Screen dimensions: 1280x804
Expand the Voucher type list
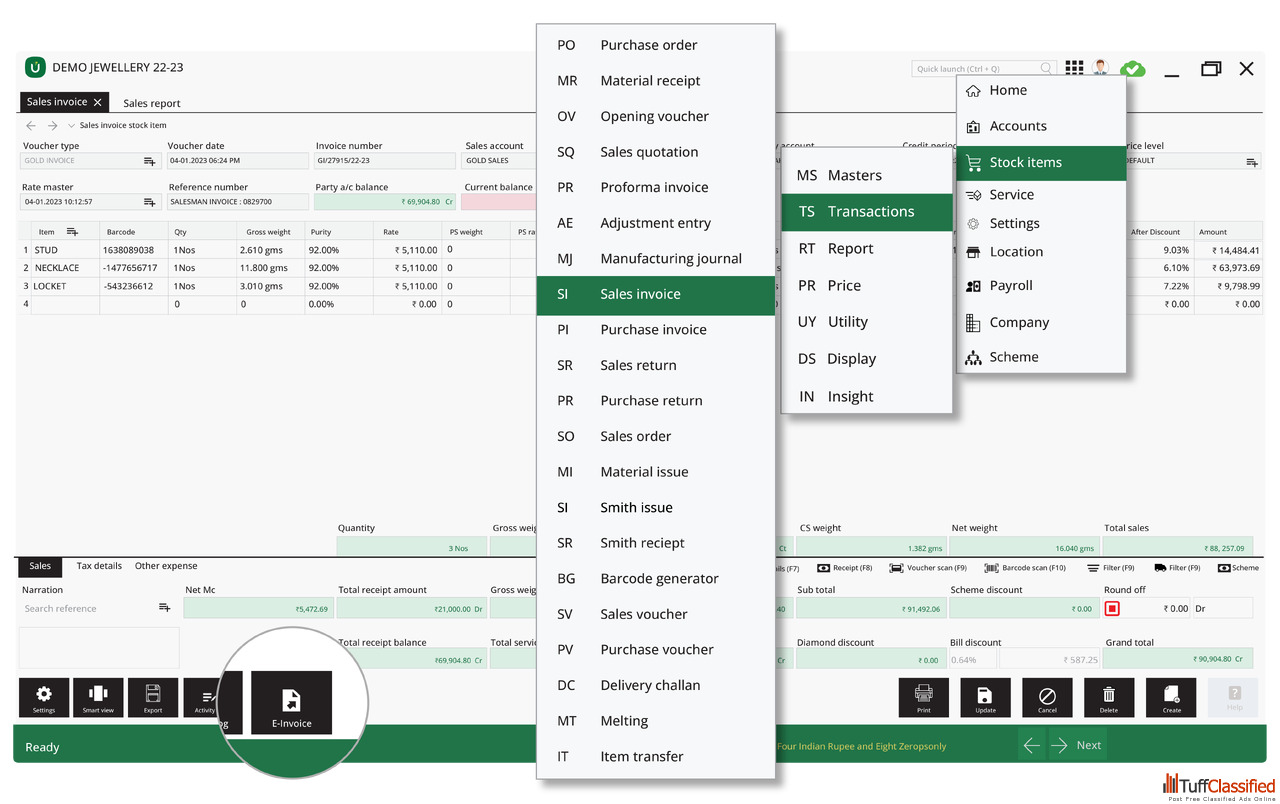tap(149, 161)
